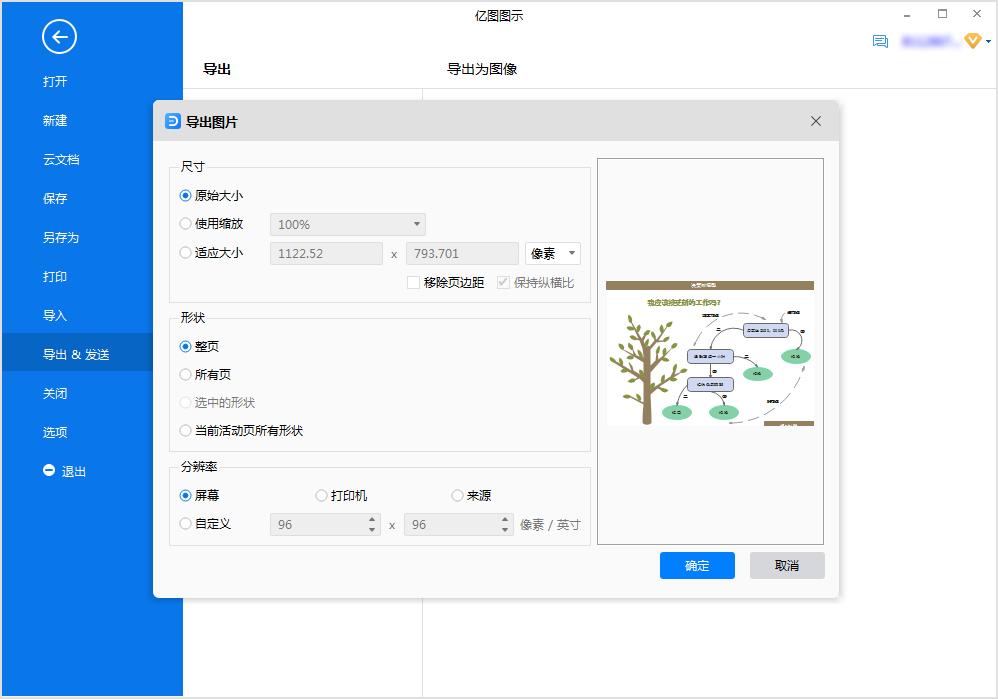Click the 退出 quit icon in the sidebar
Viewport: 998px width, 699px height.
pos(49,471)
